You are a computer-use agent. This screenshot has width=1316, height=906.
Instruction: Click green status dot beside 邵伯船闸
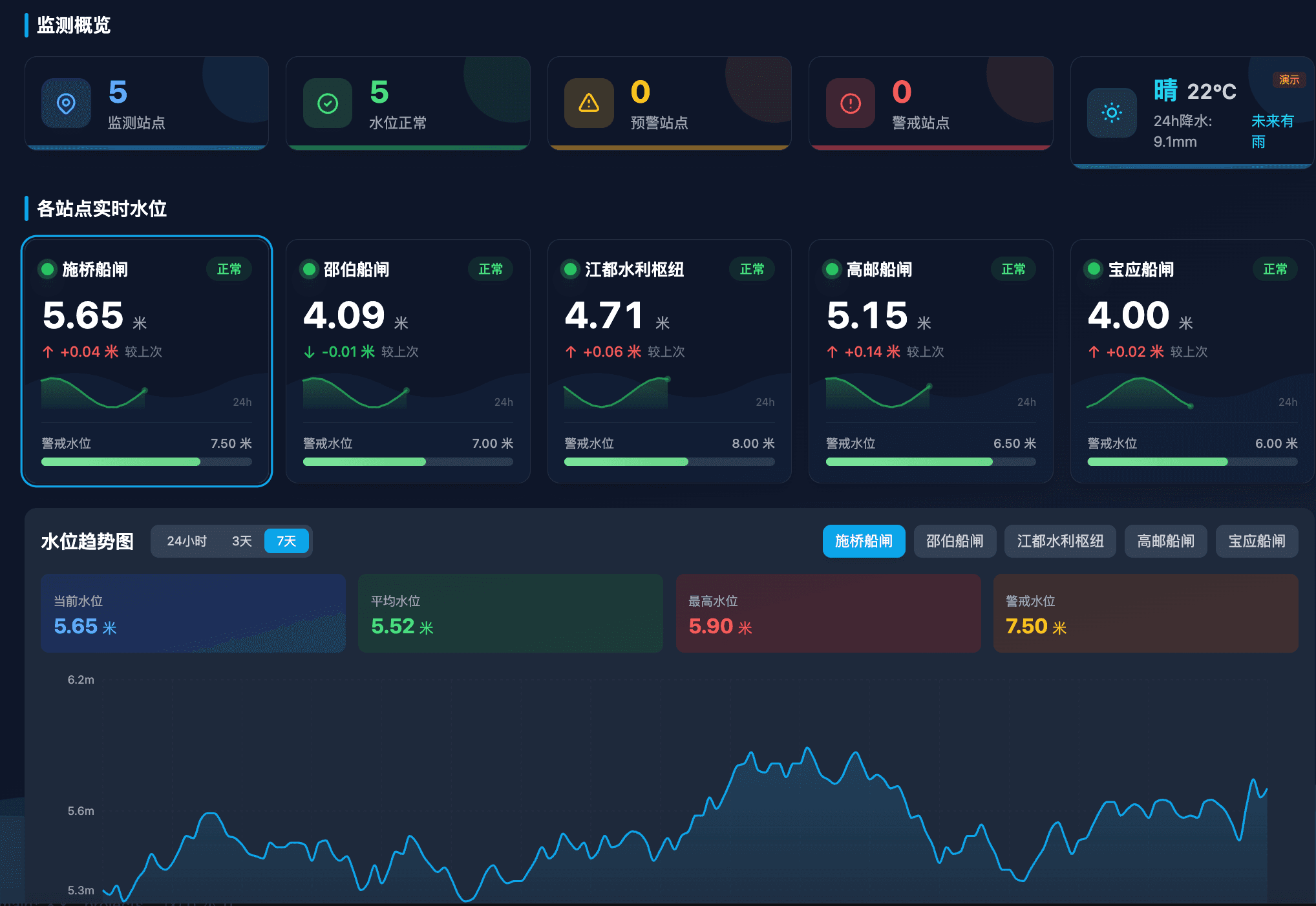(x=310, y=269)
